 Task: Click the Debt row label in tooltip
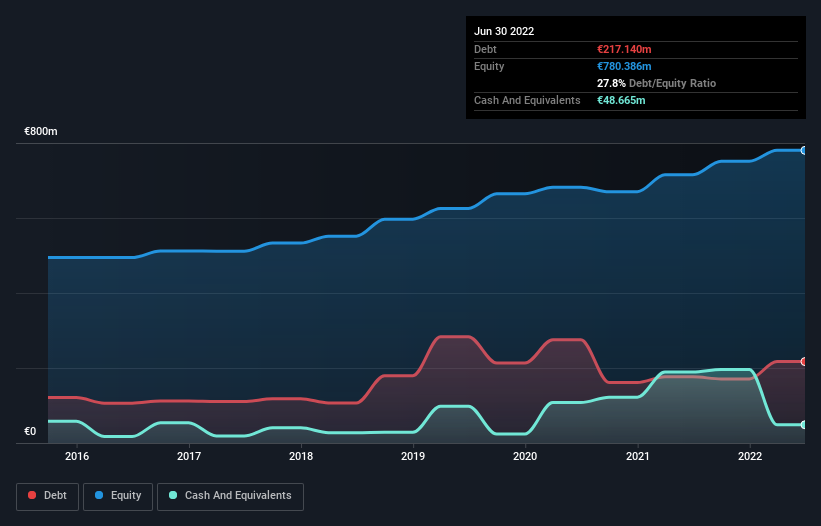tap(485, 49)
